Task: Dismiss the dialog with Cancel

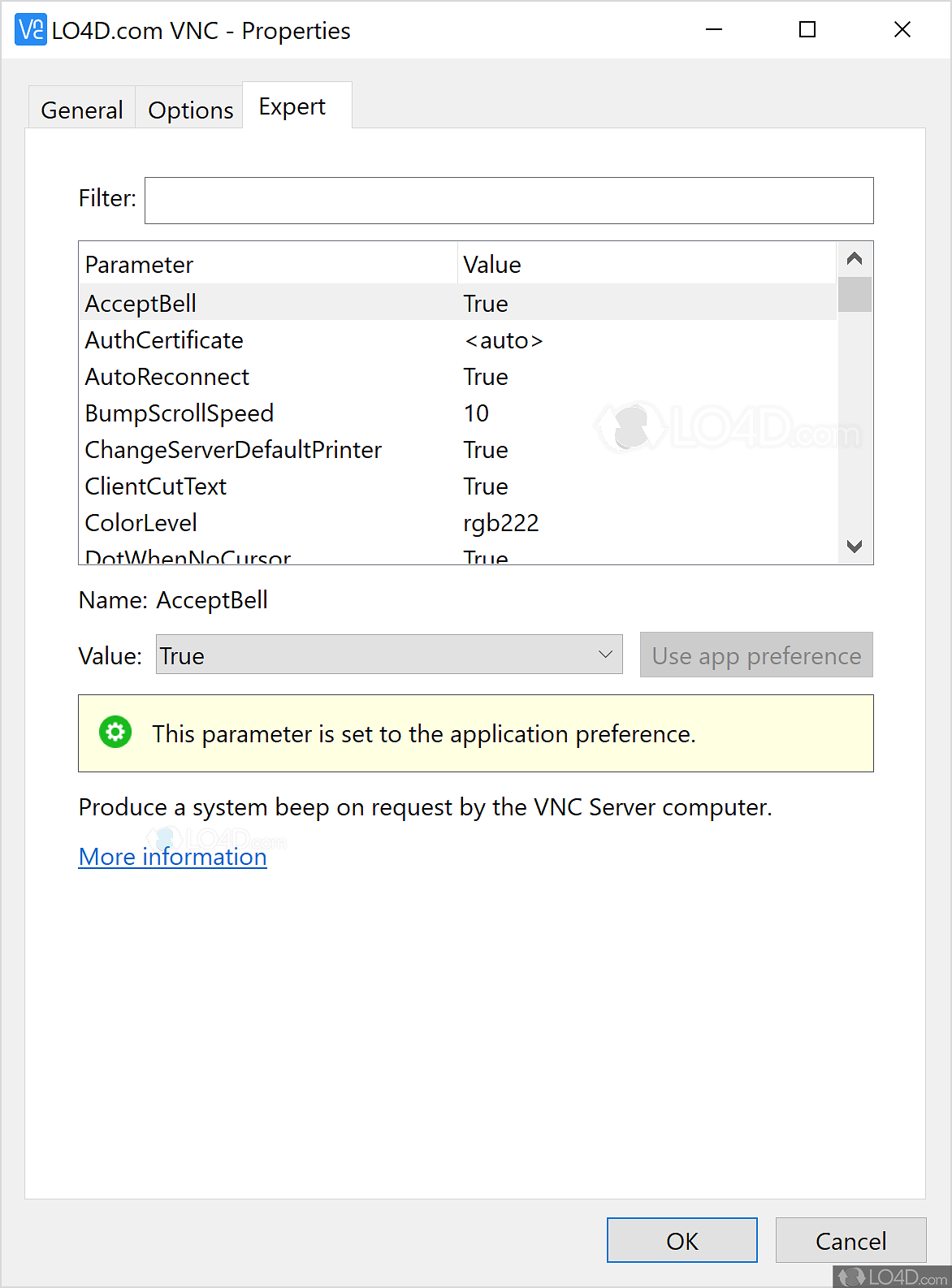Action: (x=850, y=1240)
